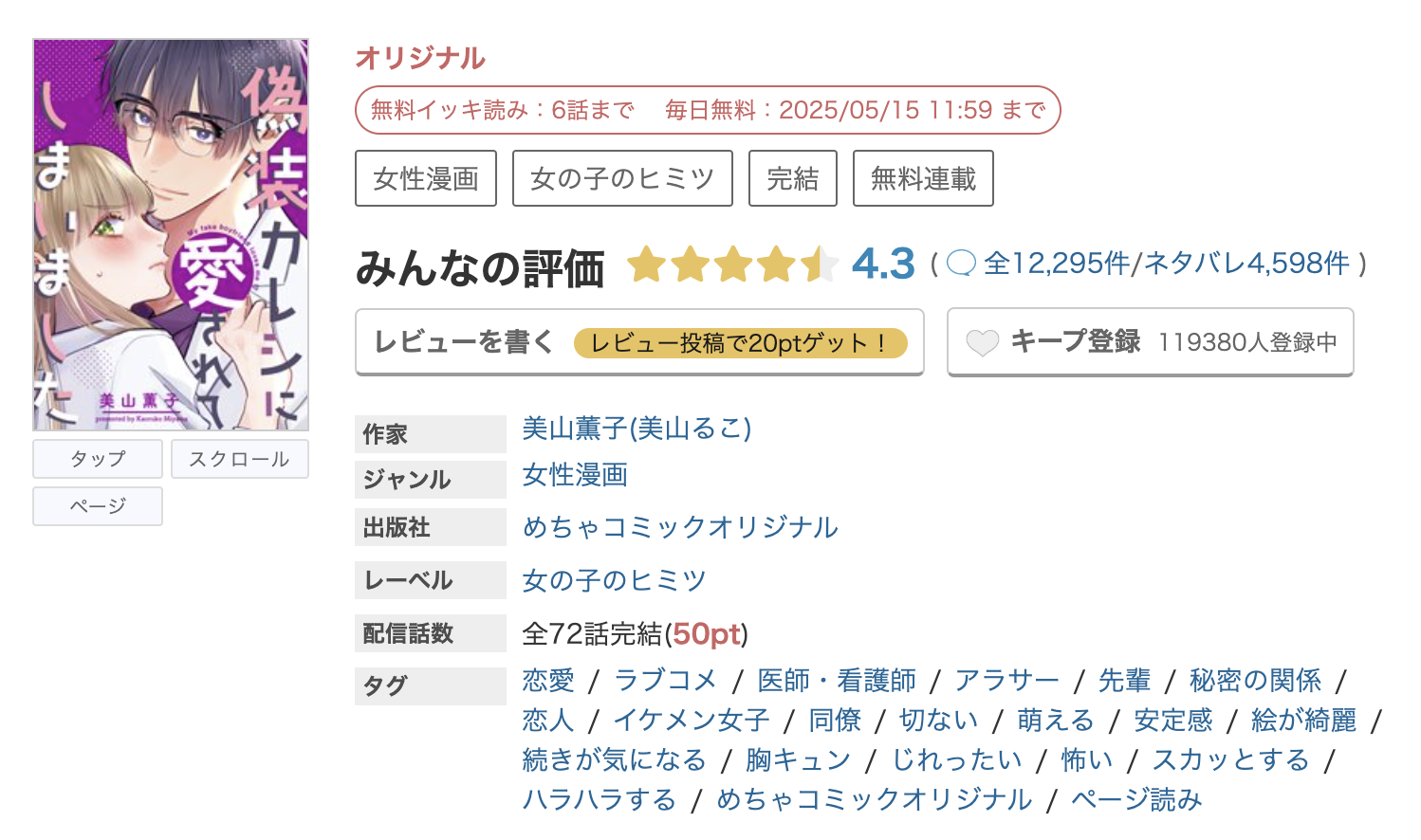Open the 女の子のヒミツ label badge

(x=622, y=177)
